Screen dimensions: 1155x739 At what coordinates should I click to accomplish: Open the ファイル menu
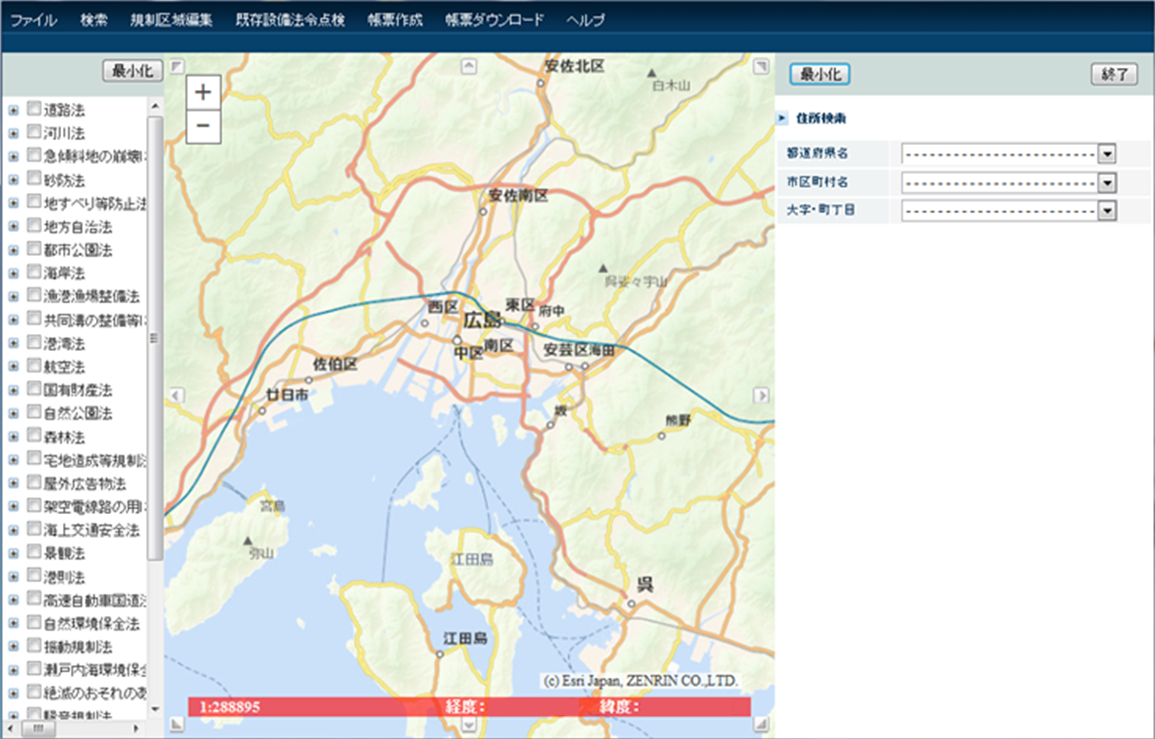[33, 20]
